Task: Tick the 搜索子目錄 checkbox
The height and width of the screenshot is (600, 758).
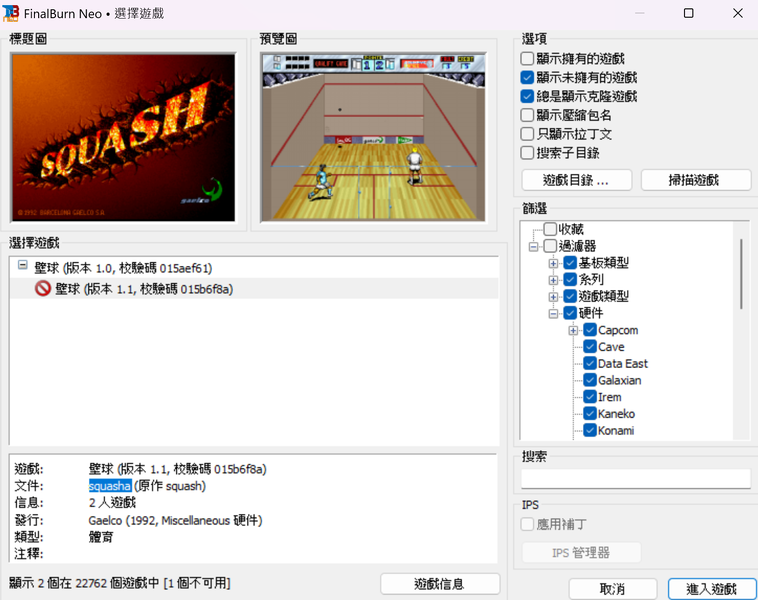Action: click(527, 153)
